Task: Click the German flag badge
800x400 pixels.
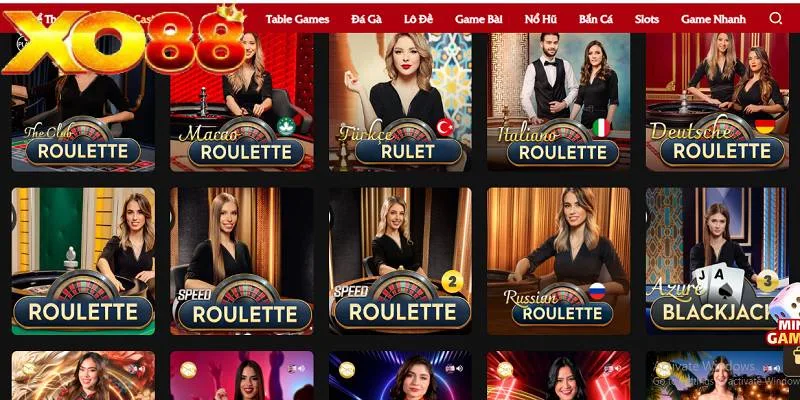Action: [765, 124]
